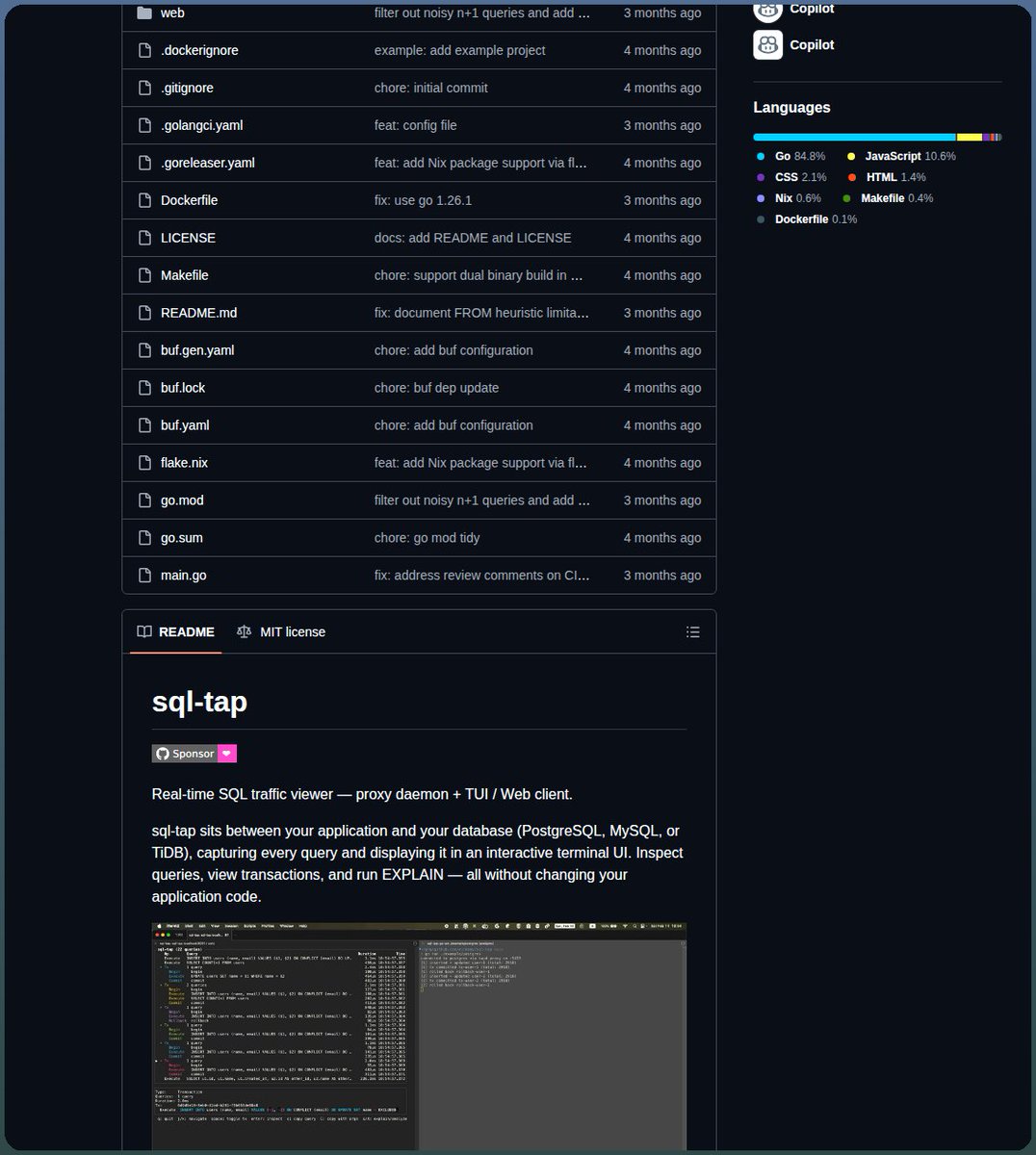Click the go.sum file icon
This screenshot has height=1155, width=1036.
144,538
